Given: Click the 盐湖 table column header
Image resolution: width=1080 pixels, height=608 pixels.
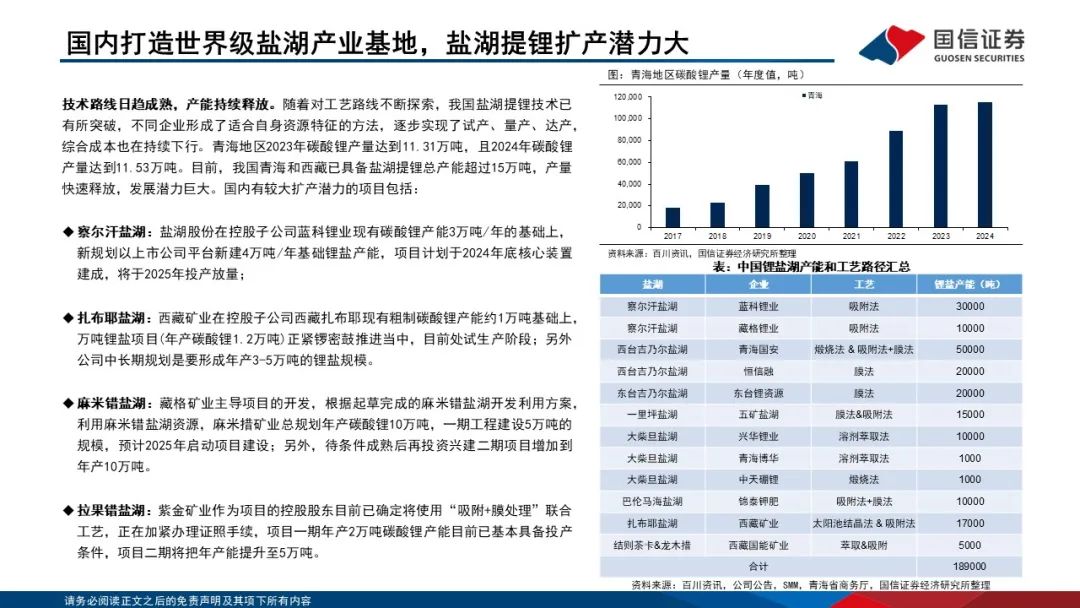Looking at the screenshot, I should tap(652, 284).
